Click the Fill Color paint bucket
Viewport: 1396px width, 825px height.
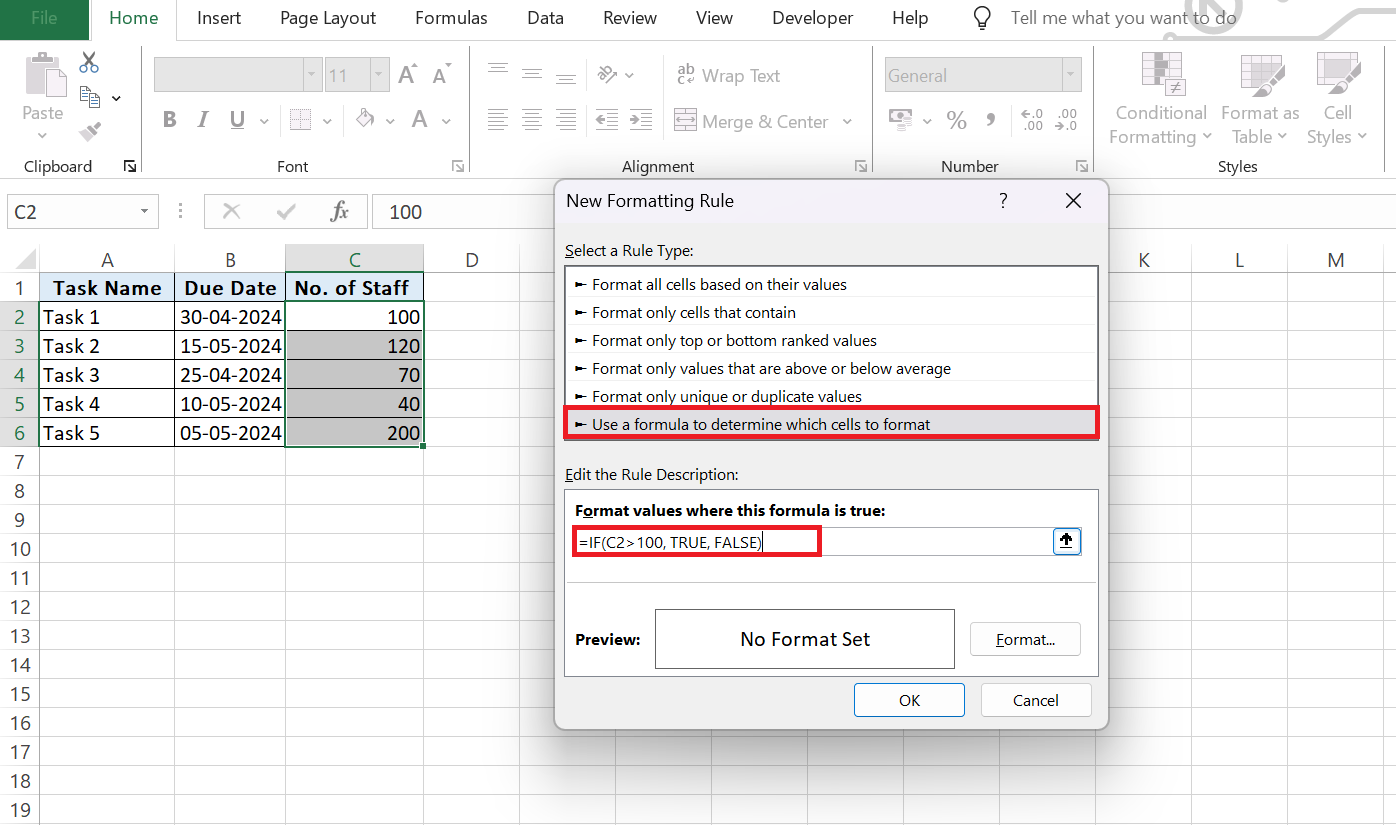click(365, 120)
